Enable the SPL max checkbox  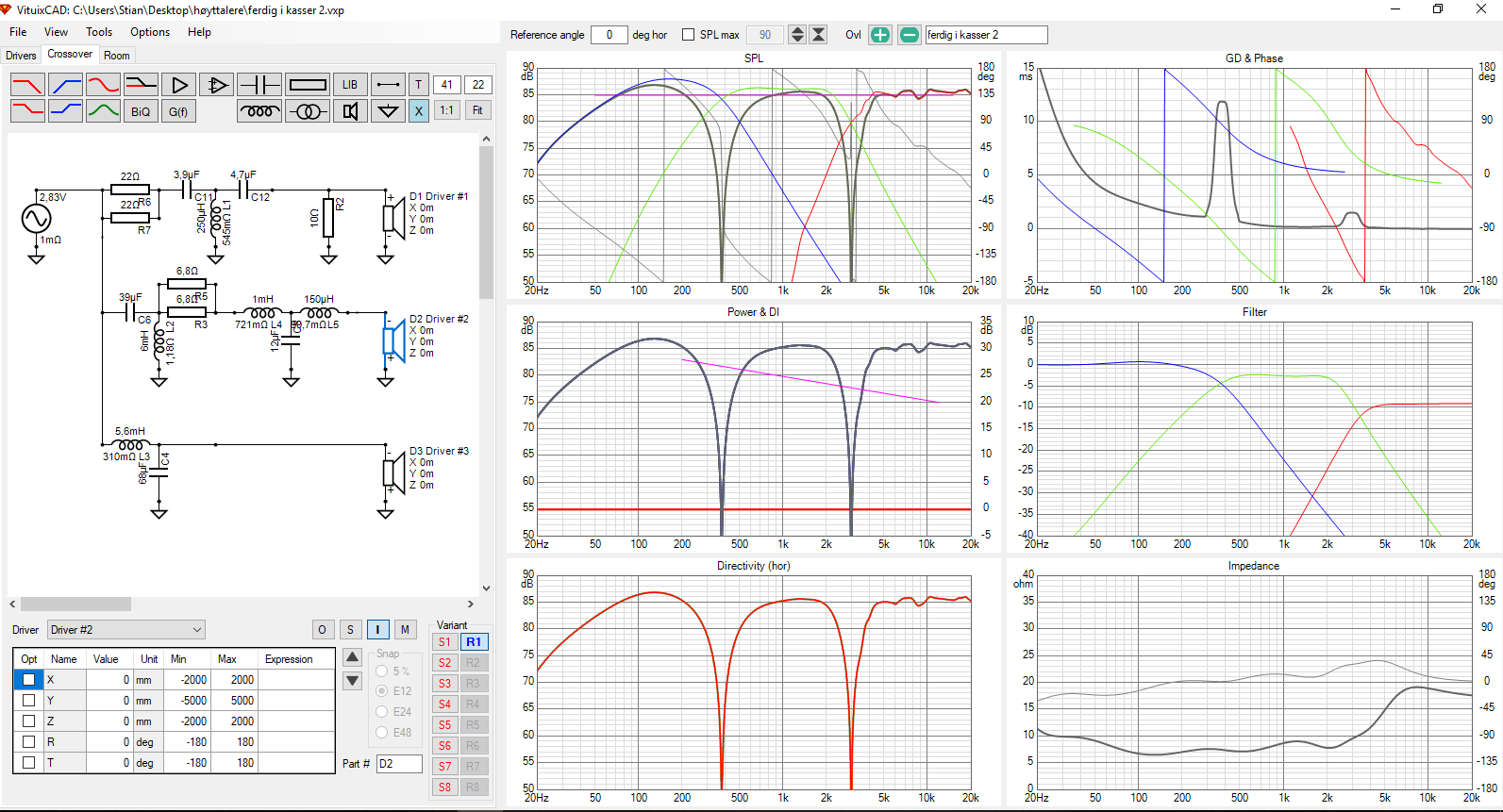coord(689,35)
